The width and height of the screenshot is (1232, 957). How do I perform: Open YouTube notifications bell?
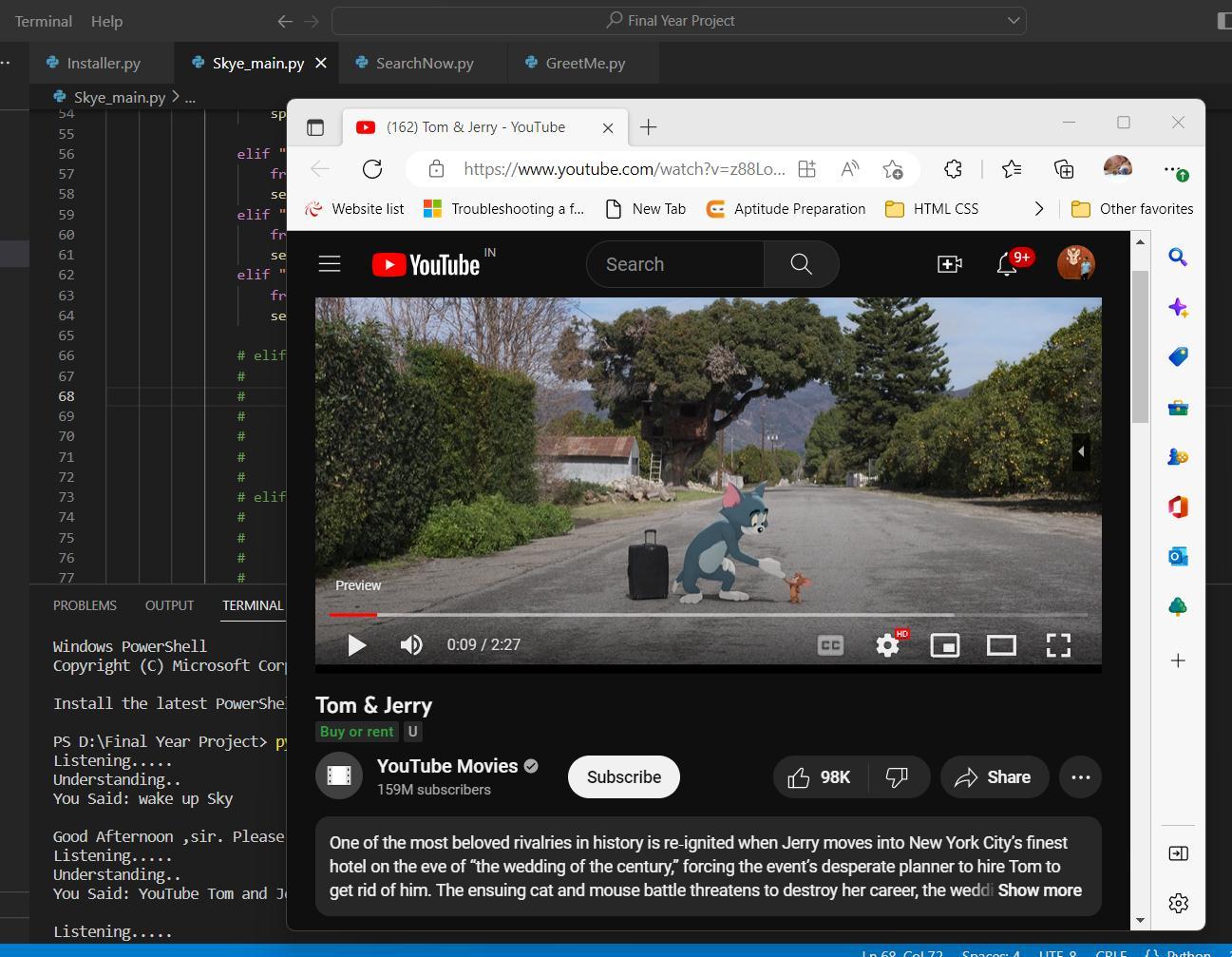(x=1007, y=265)
